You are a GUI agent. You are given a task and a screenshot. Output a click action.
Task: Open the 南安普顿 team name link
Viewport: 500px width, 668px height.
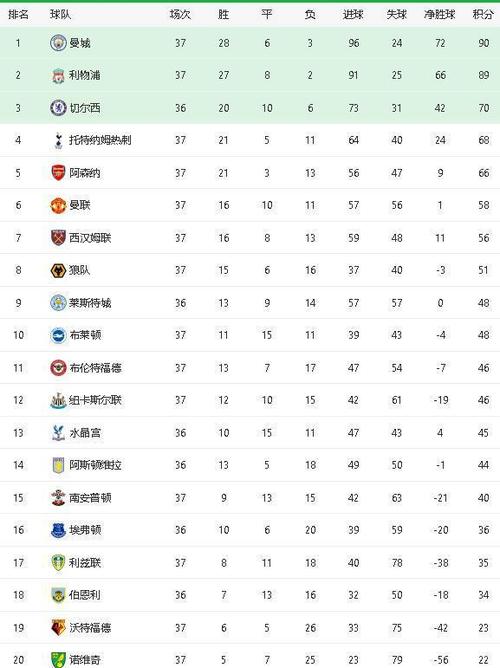pyautogui.click(x=90, y=498)
